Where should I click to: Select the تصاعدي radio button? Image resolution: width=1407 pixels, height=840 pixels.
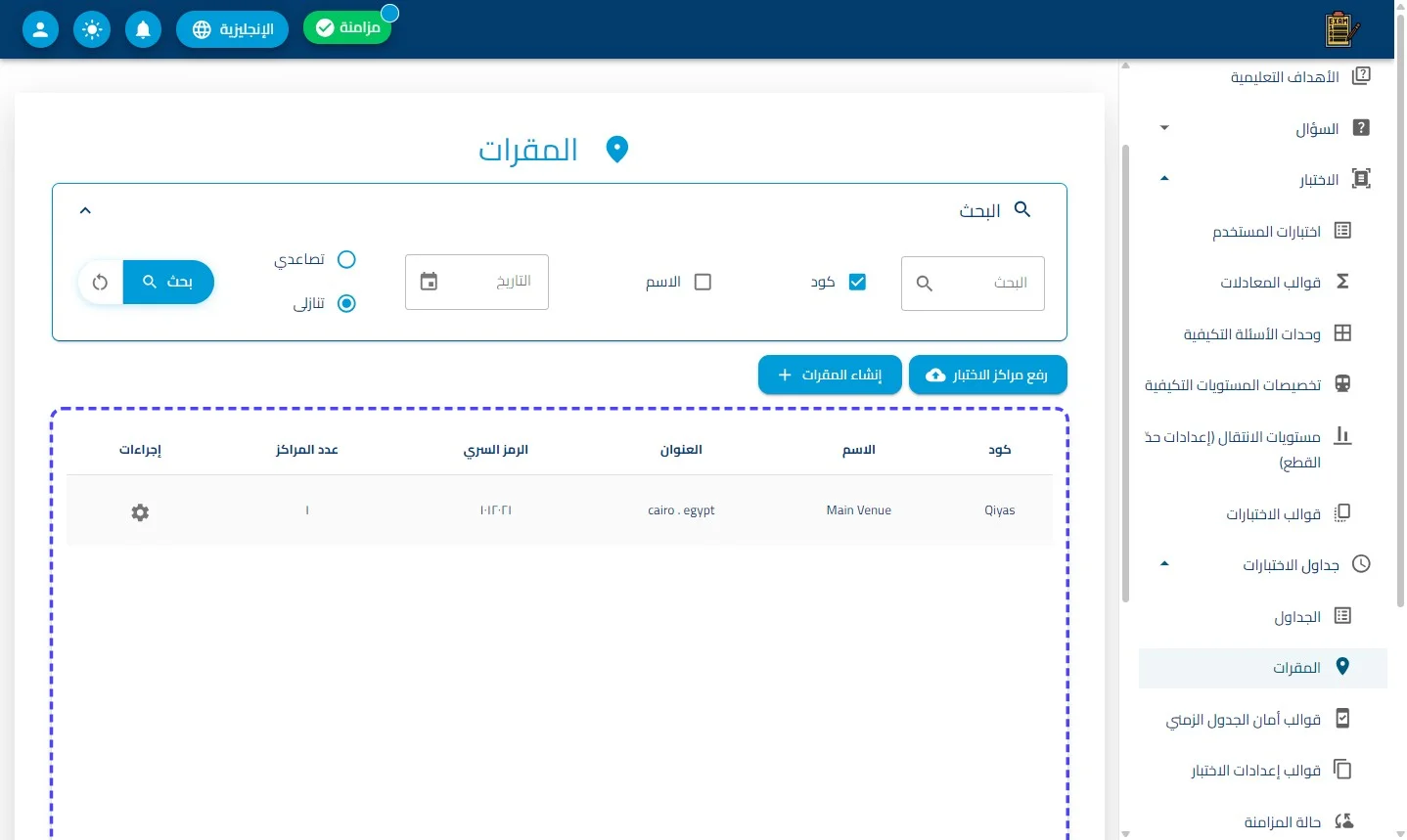346,259
